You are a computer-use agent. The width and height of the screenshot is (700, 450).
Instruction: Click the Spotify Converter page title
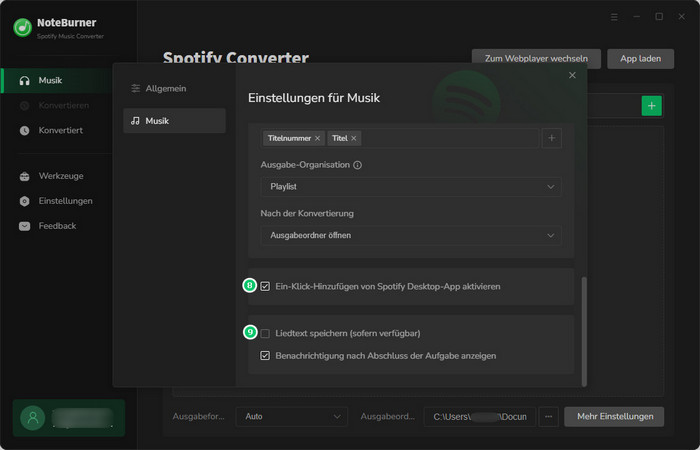pyautogui.click(x=236, y=57)
